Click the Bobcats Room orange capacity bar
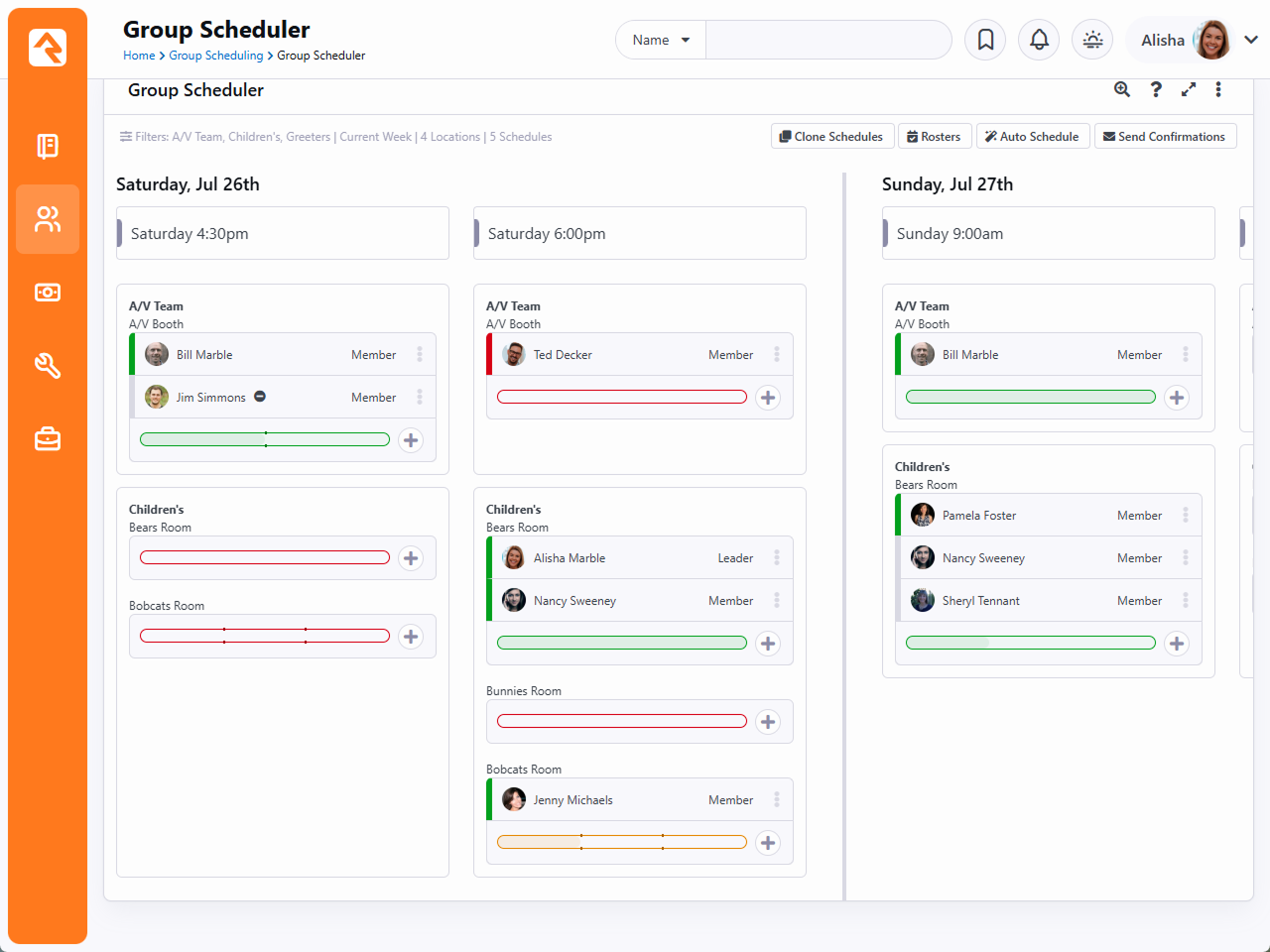Screen dimensions: 1270x952 pos(622,842)
